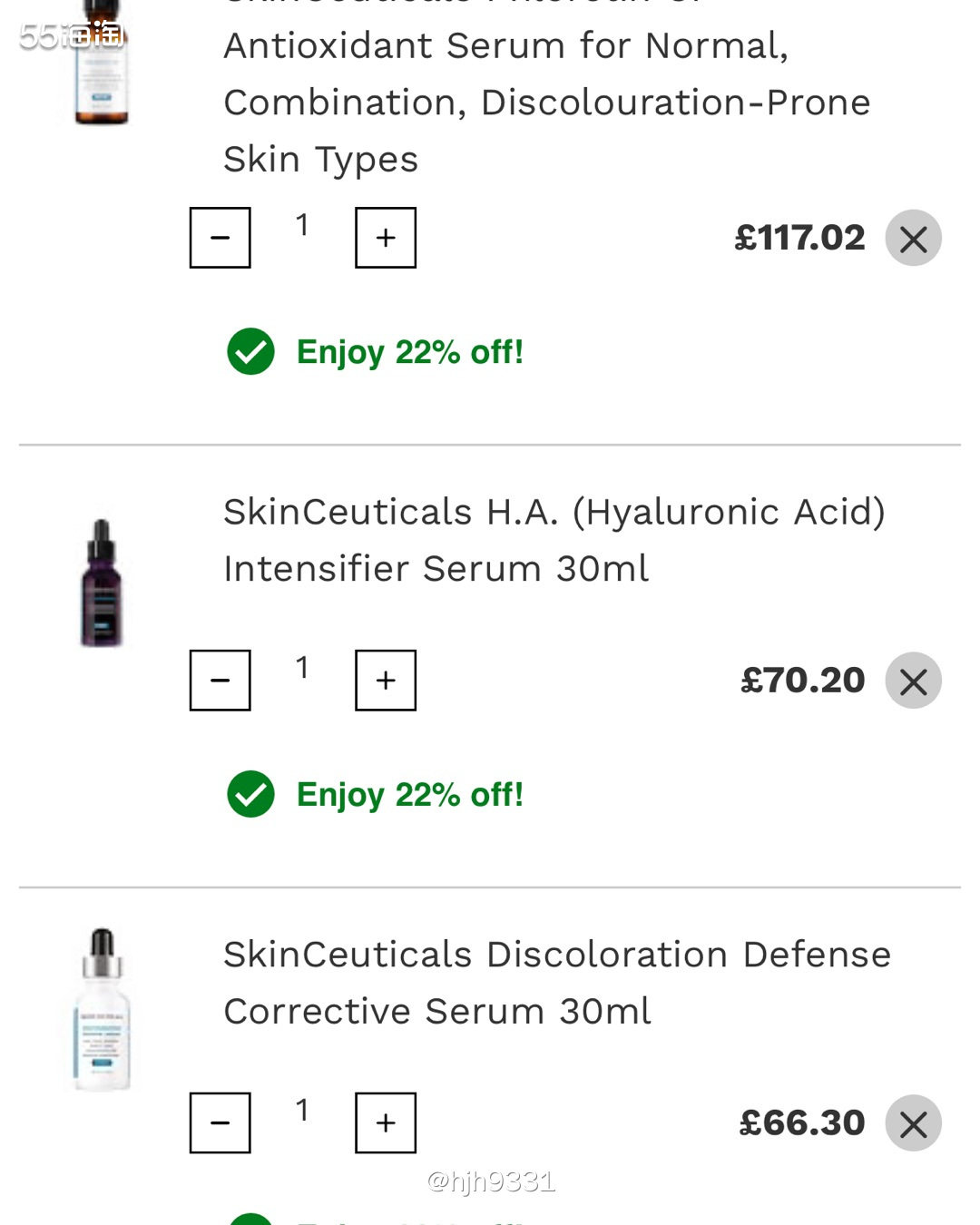The image size is (980, 1225).
Task: Open SkinCeuticals H.A. Intensifier Serum 30ml link
Action: tap(554, 540)
